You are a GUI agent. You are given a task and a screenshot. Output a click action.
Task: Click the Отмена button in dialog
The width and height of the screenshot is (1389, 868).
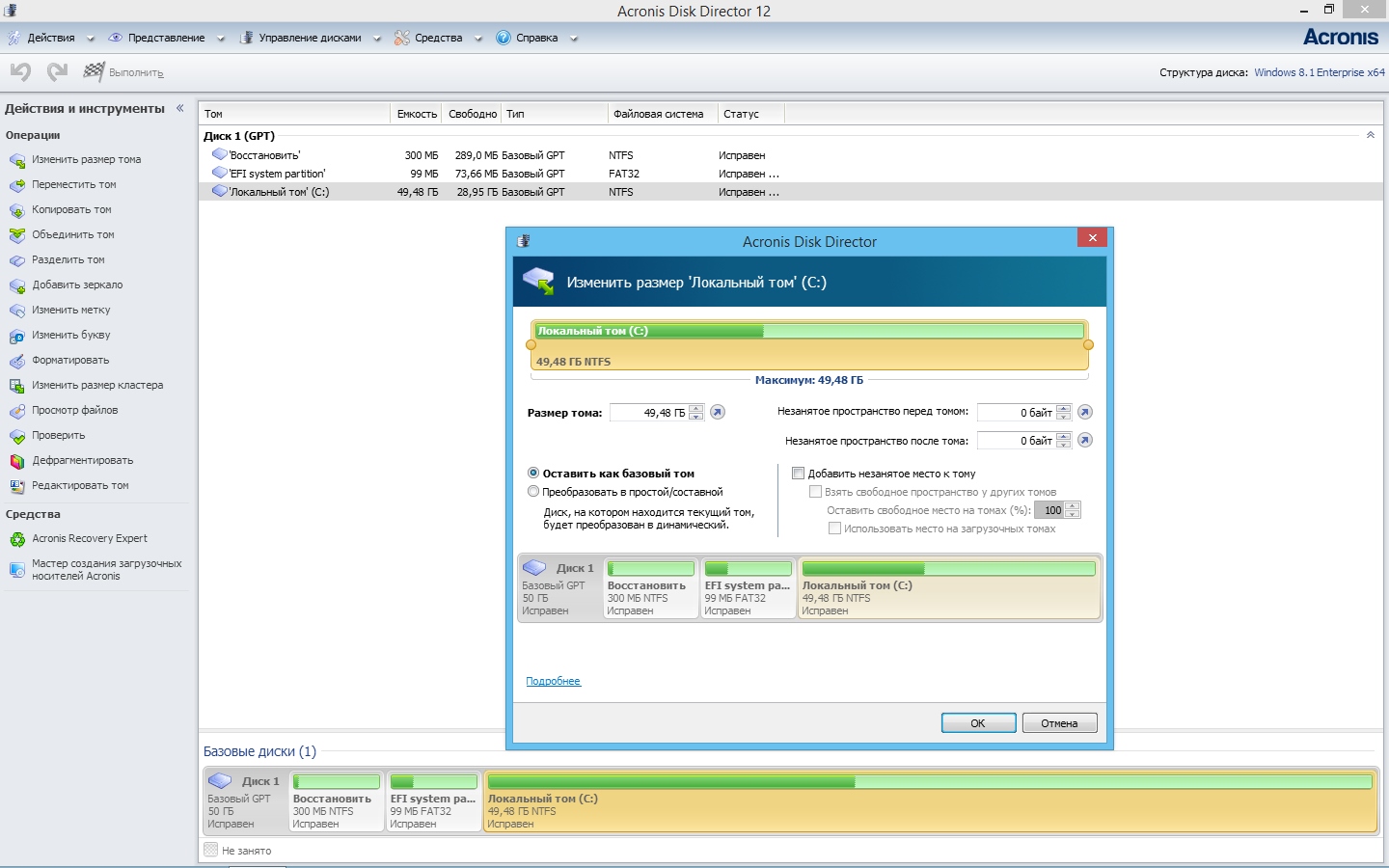point(1059,723)
